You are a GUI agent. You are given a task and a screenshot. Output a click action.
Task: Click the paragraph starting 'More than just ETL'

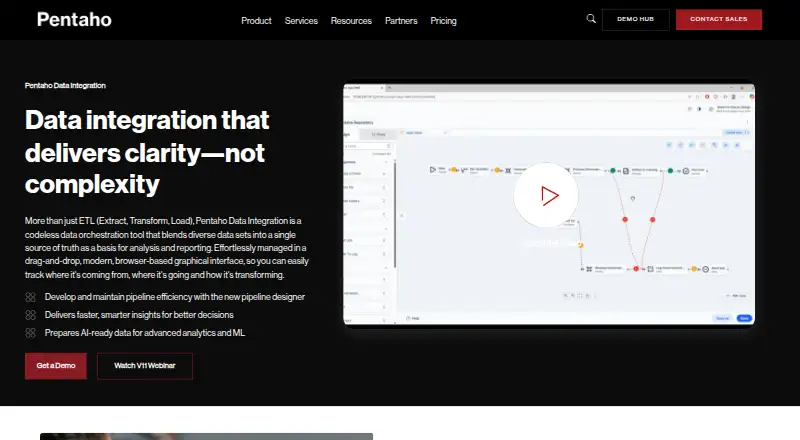click(167, 248)
